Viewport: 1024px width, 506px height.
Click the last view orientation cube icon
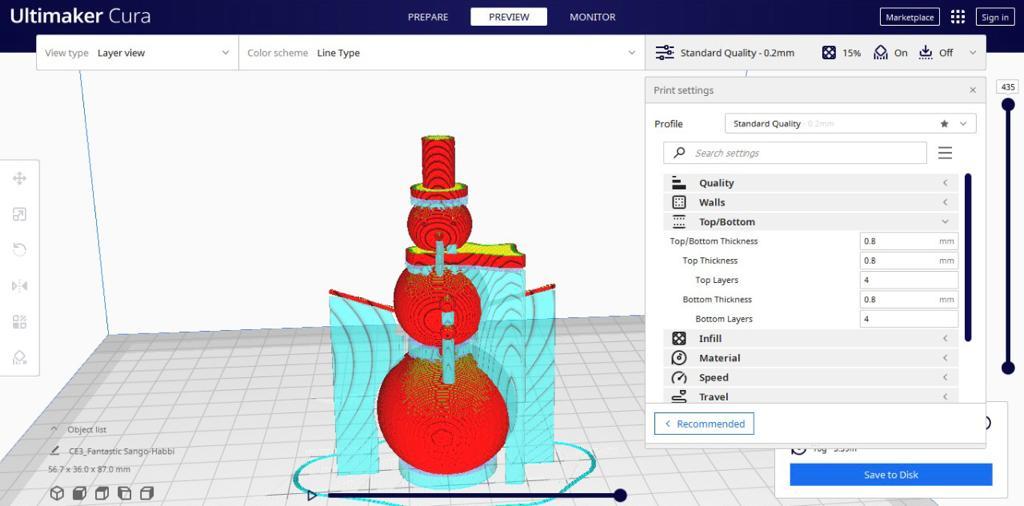coord(147,493)
